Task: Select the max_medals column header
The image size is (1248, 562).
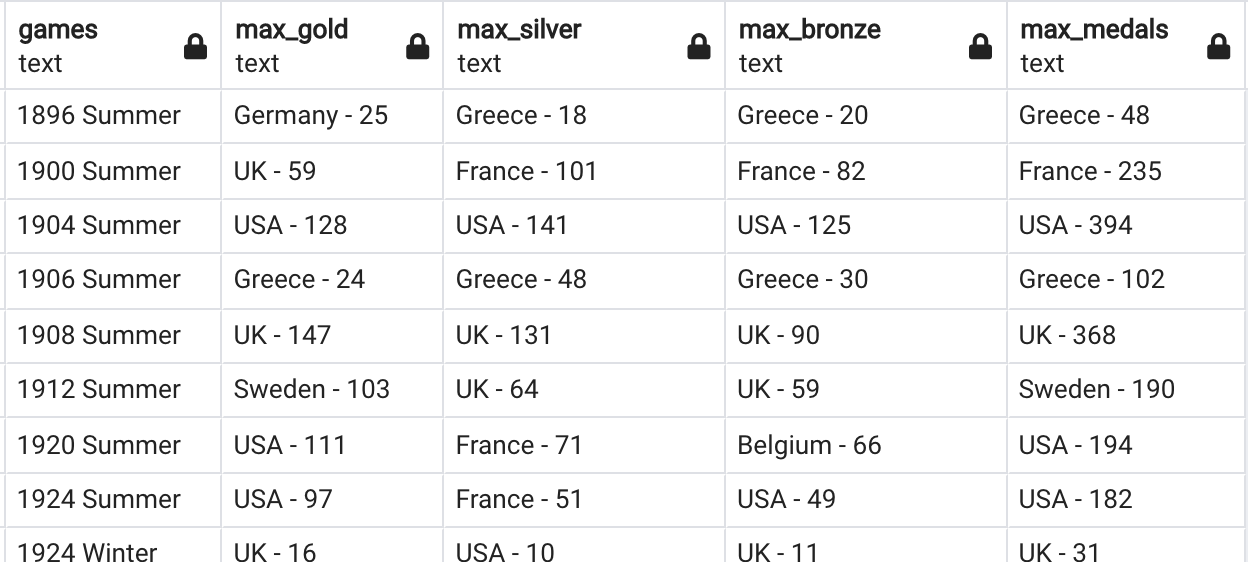Action: (x=1127, y=45)
